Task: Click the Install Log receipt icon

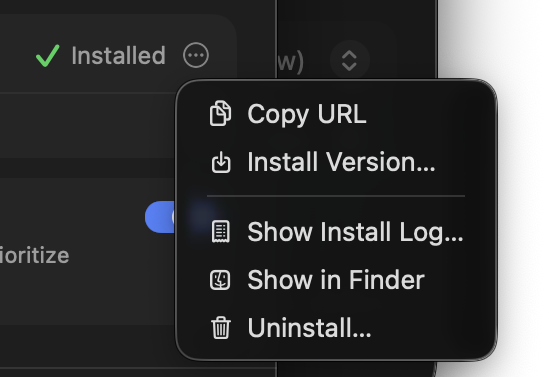Action: coord(221,231)
